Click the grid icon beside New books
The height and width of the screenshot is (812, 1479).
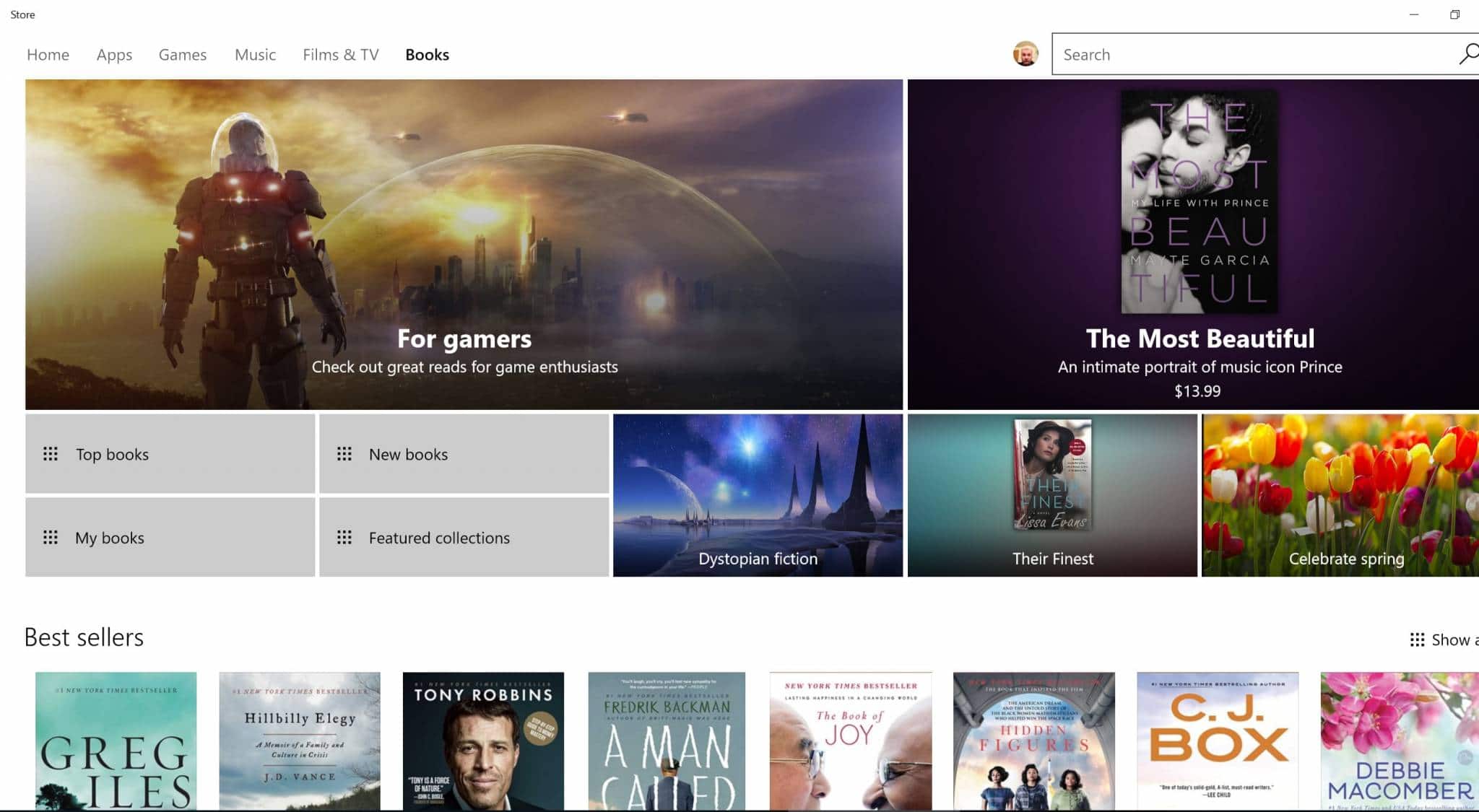(x=344, y=454)
